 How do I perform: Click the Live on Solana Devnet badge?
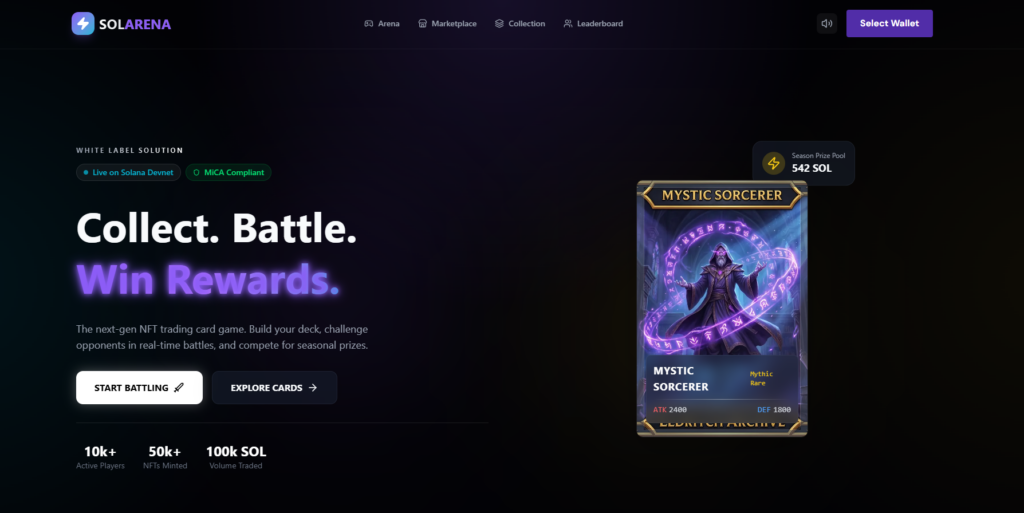(129, 172)
